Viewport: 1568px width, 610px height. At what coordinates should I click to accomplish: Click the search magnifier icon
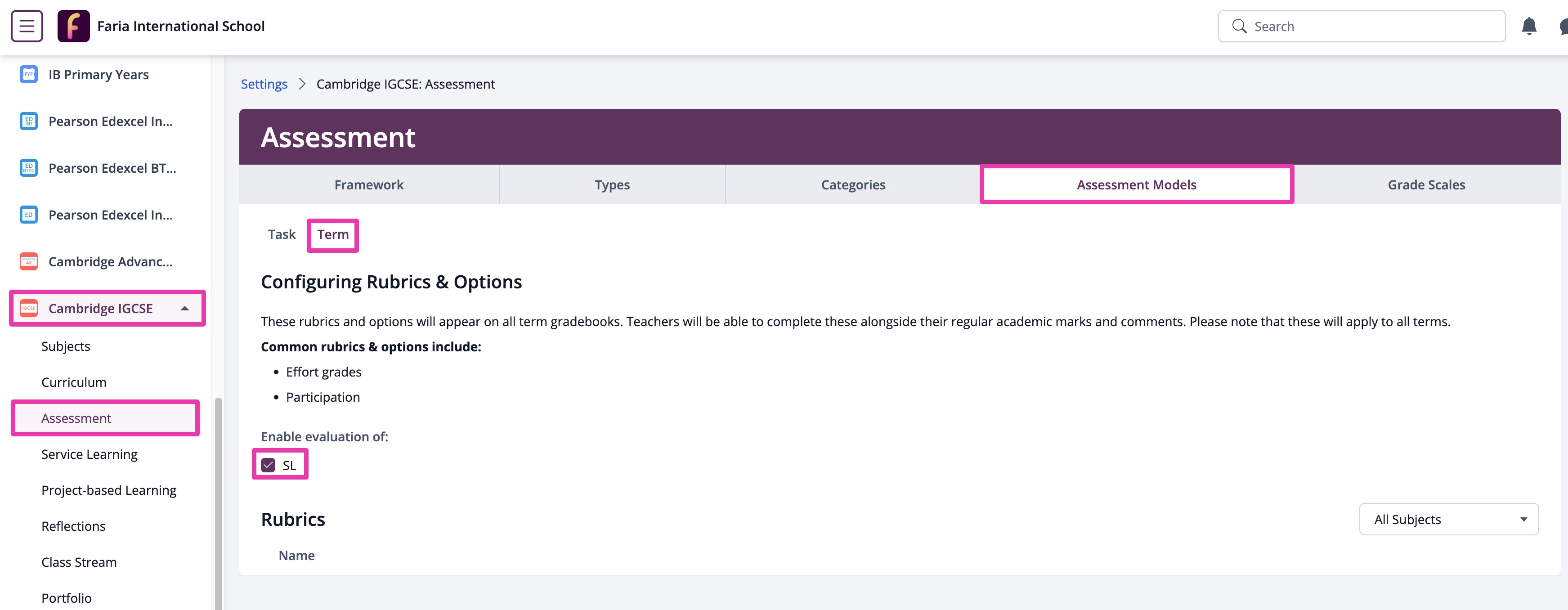pos(1239,26)
